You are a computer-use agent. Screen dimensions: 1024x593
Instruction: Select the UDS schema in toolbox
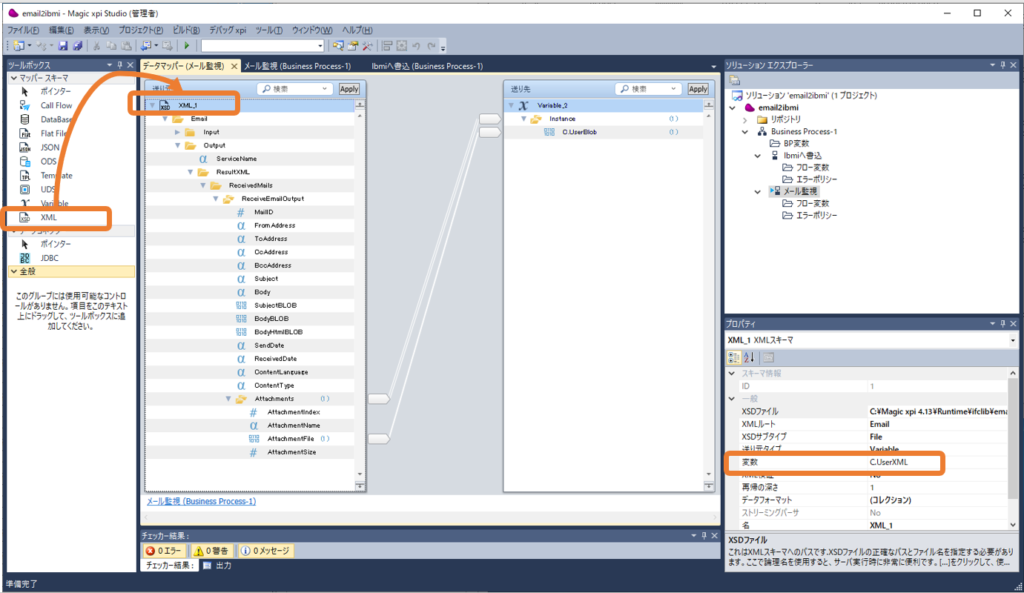47,189
